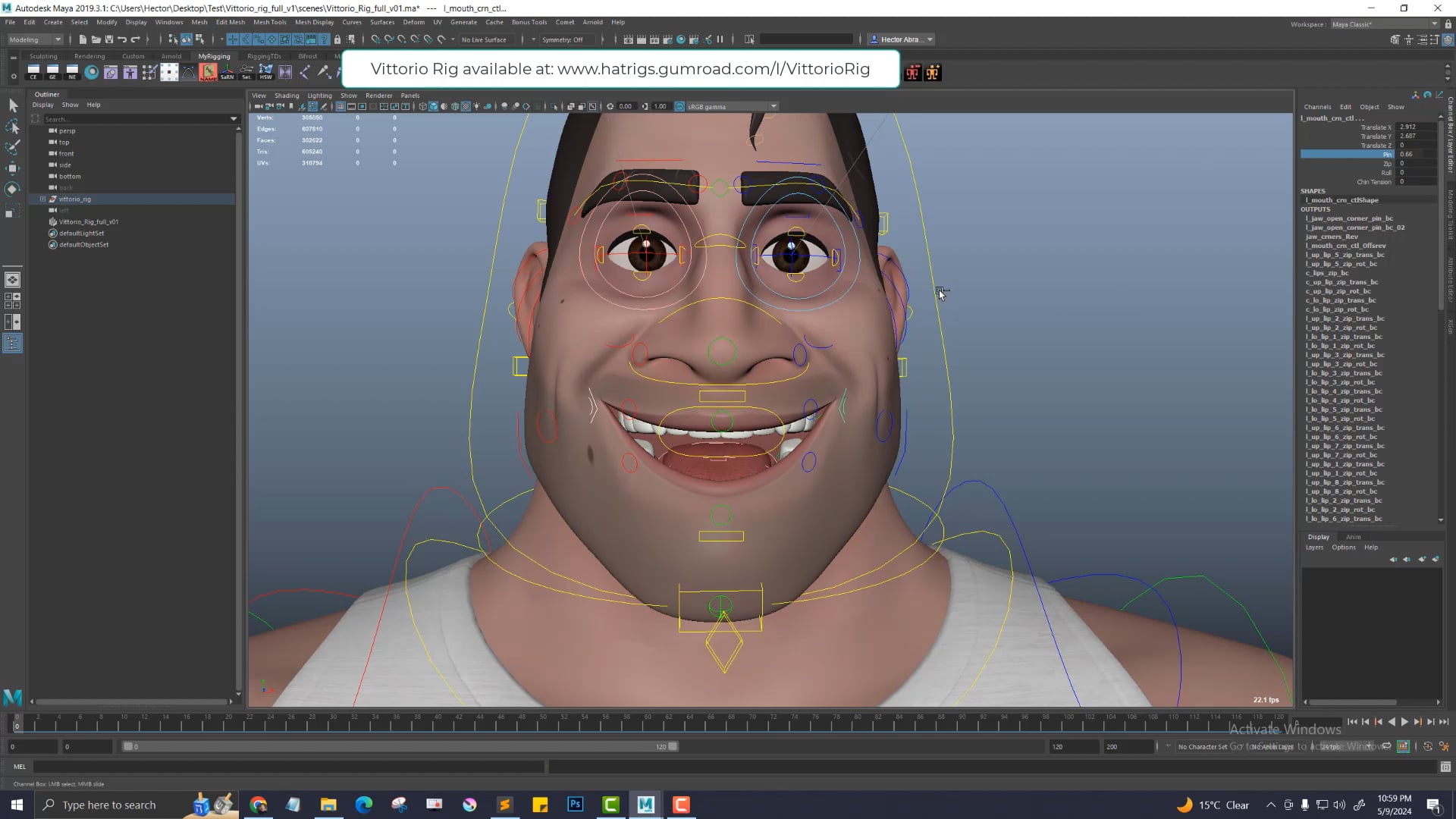
Task: Open the Deform menu
Action: coord(413,22)
